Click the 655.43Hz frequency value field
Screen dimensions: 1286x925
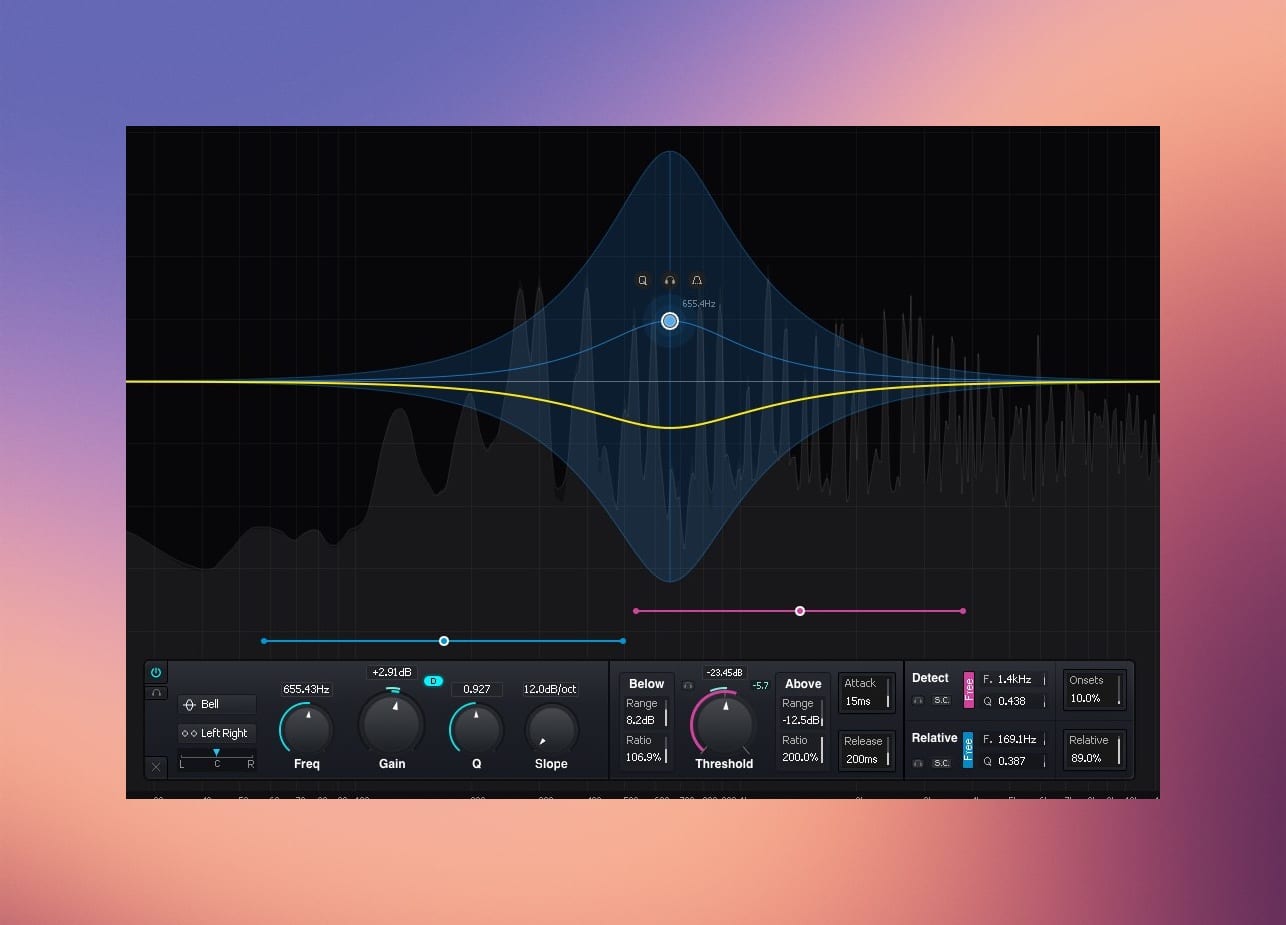pos(306,689)
